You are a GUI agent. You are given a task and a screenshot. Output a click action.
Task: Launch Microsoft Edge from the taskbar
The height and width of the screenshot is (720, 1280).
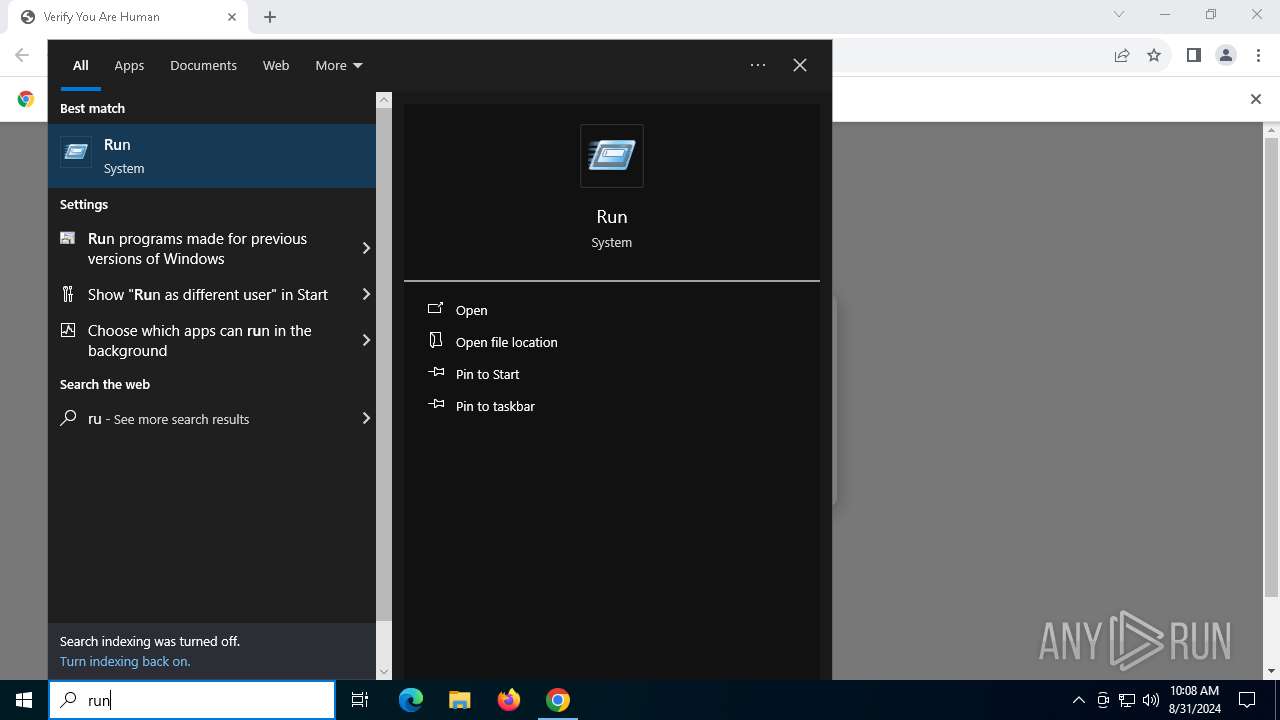411,700
